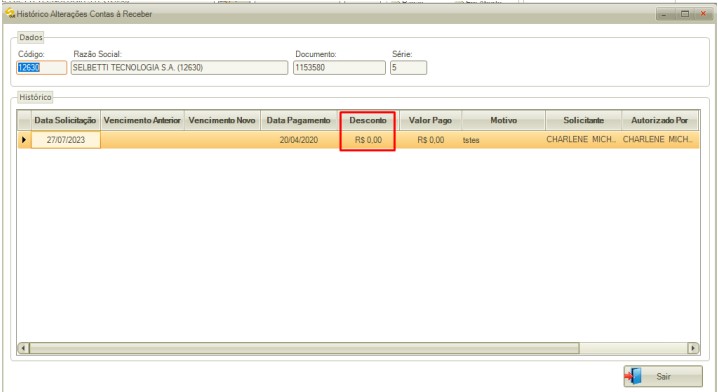Click the Desconto cell R$ 0,00
Viewport: 718px width, 392px height.
tap(368, 140)
